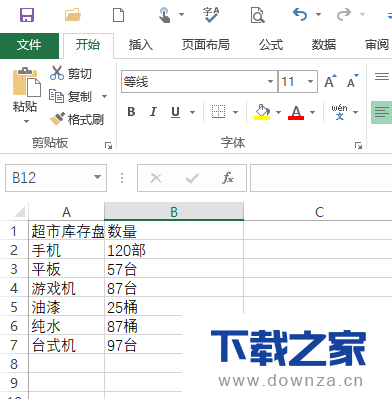Image resolution: width=392 pixels, height=399 pixels.
Task: Select cell containing 超市库存盘
Action: [67, 231]
